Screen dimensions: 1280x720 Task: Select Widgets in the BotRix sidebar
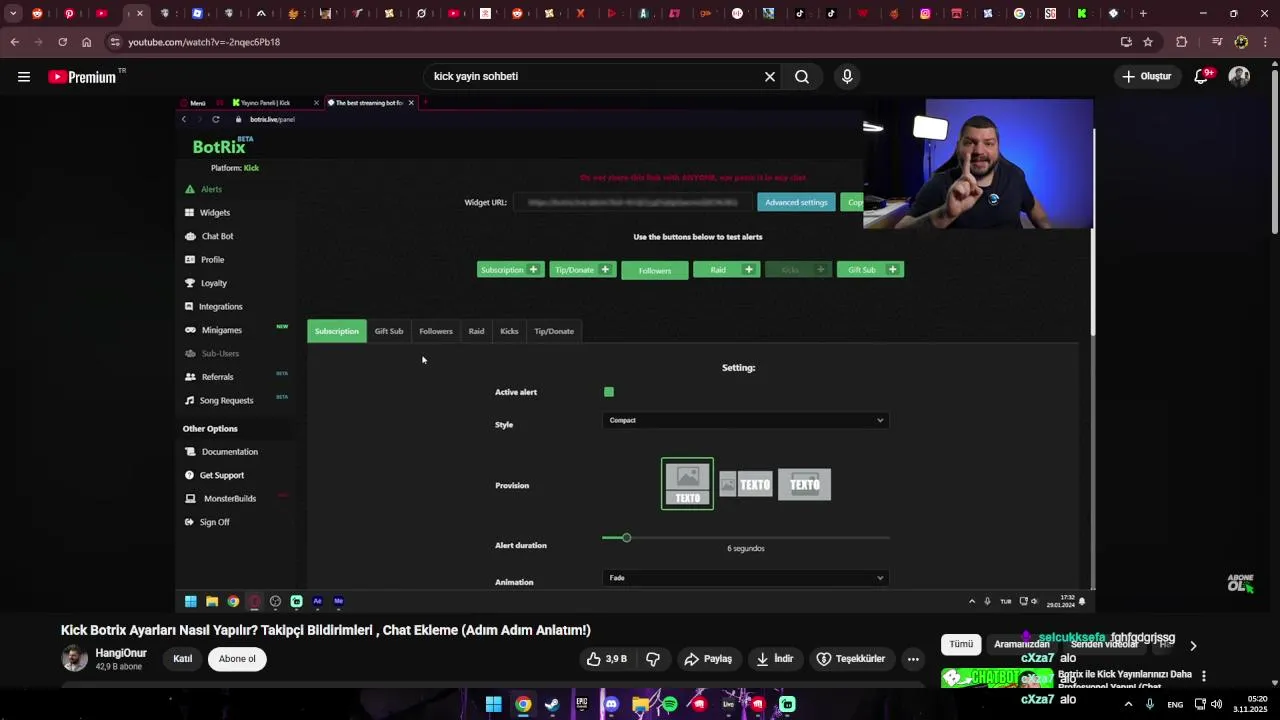(208, 213)
